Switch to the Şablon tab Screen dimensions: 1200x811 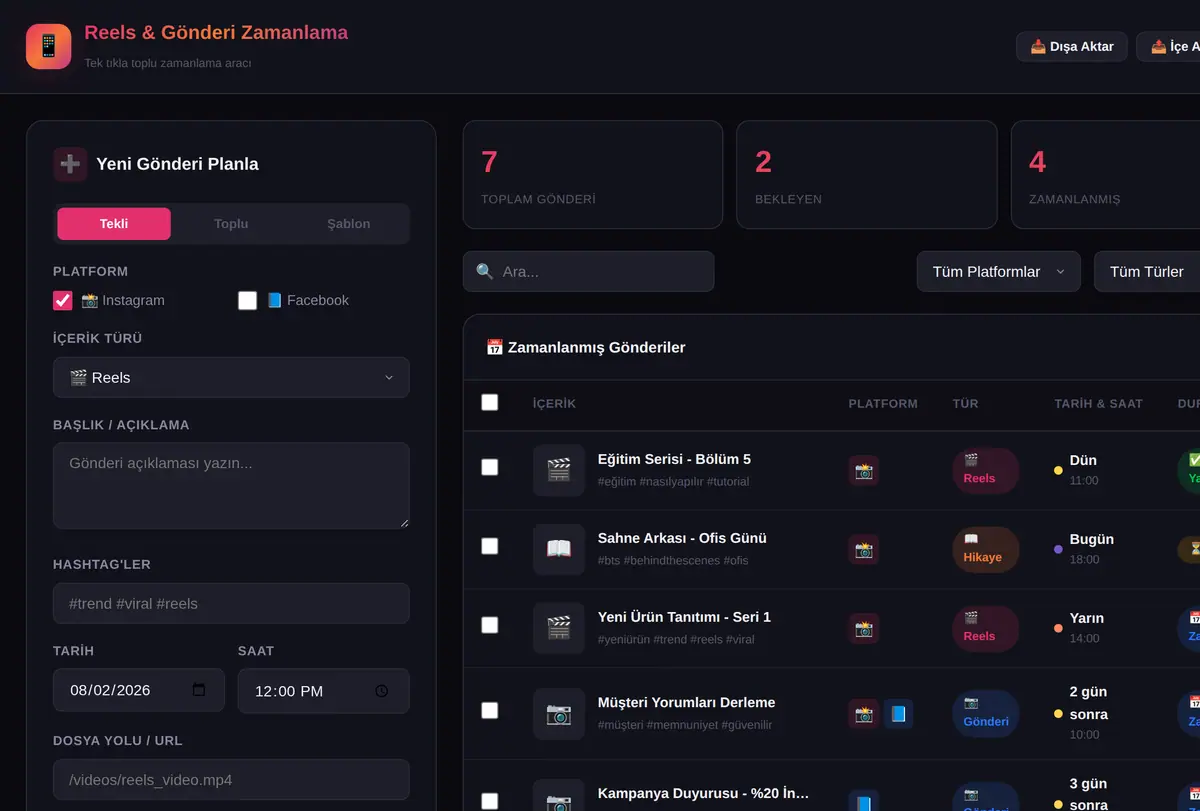(349, 224)
